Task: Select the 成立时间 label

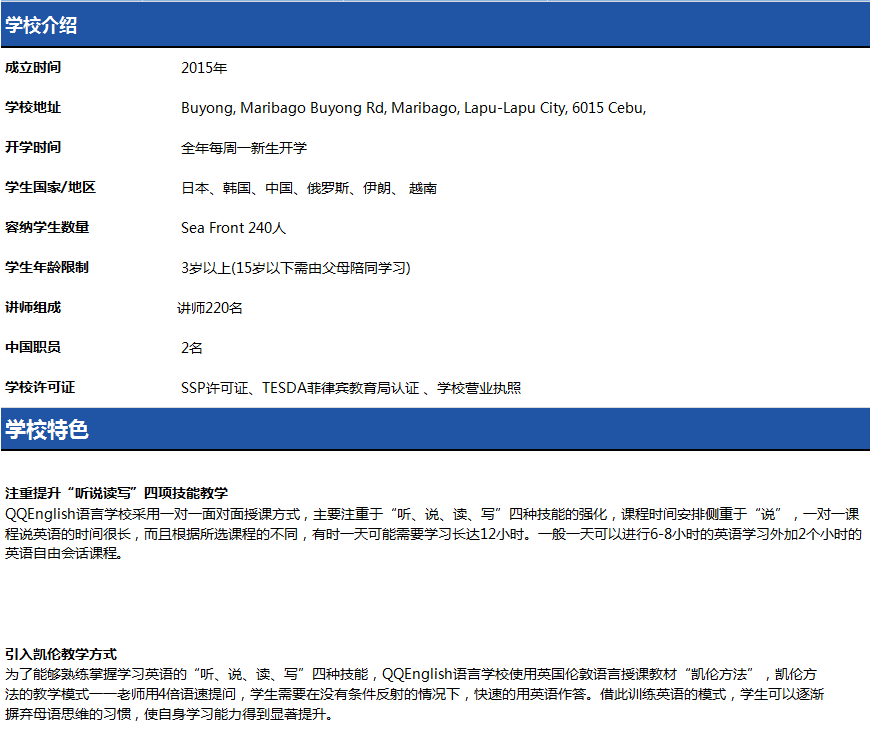Action: coord(33,68)
